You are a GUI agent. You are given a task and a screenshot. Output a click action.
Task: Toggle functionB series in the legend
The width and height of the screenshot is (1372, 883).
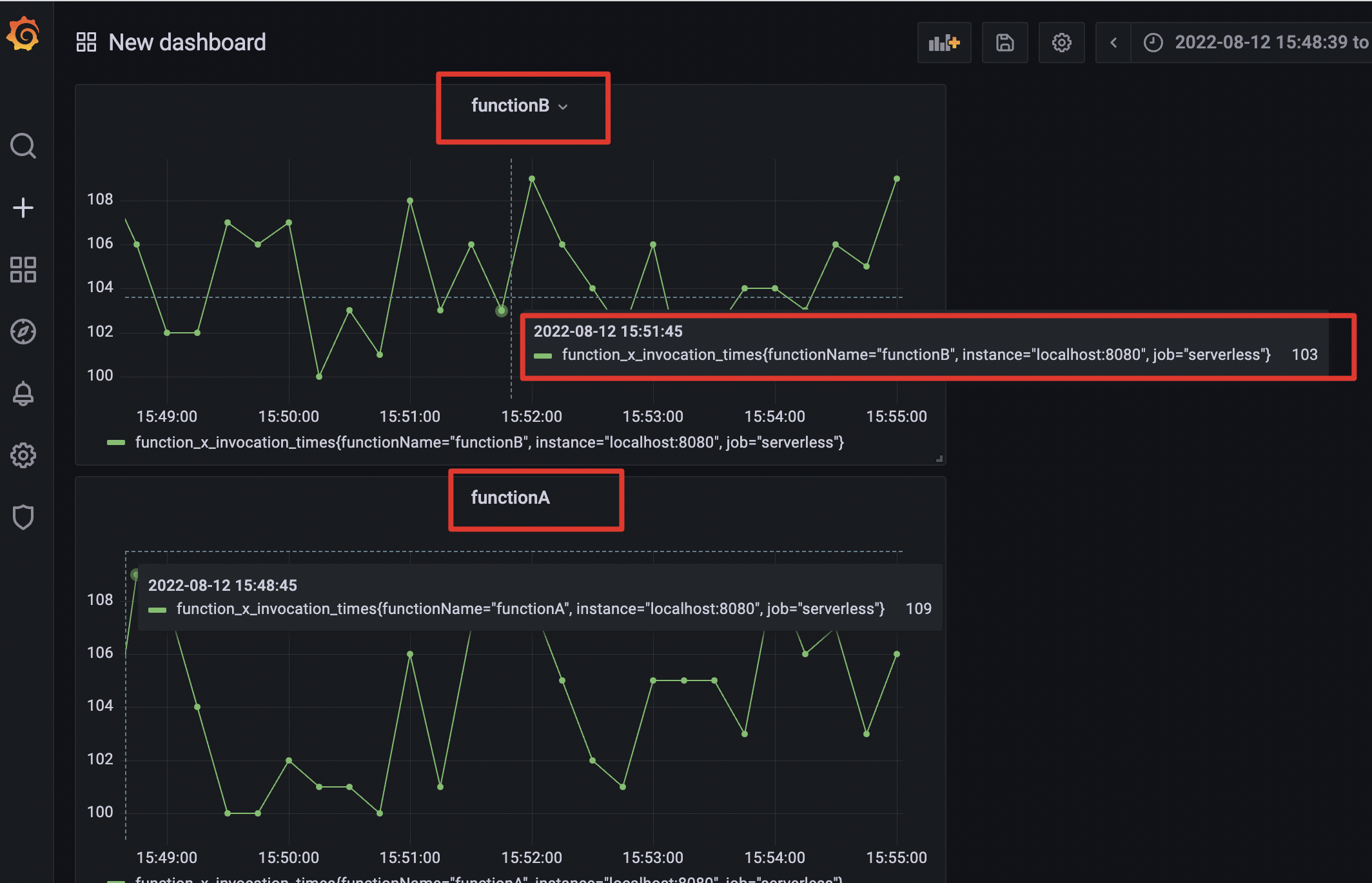pos(489,442)
